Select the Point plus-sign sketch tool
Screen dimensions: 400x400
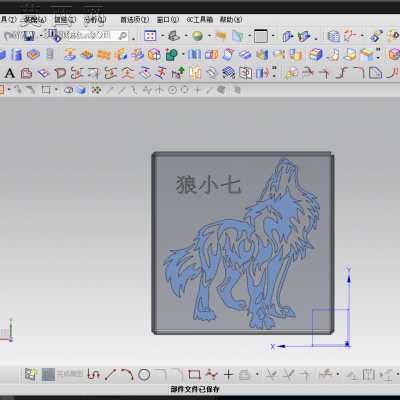tap(228, 375)
